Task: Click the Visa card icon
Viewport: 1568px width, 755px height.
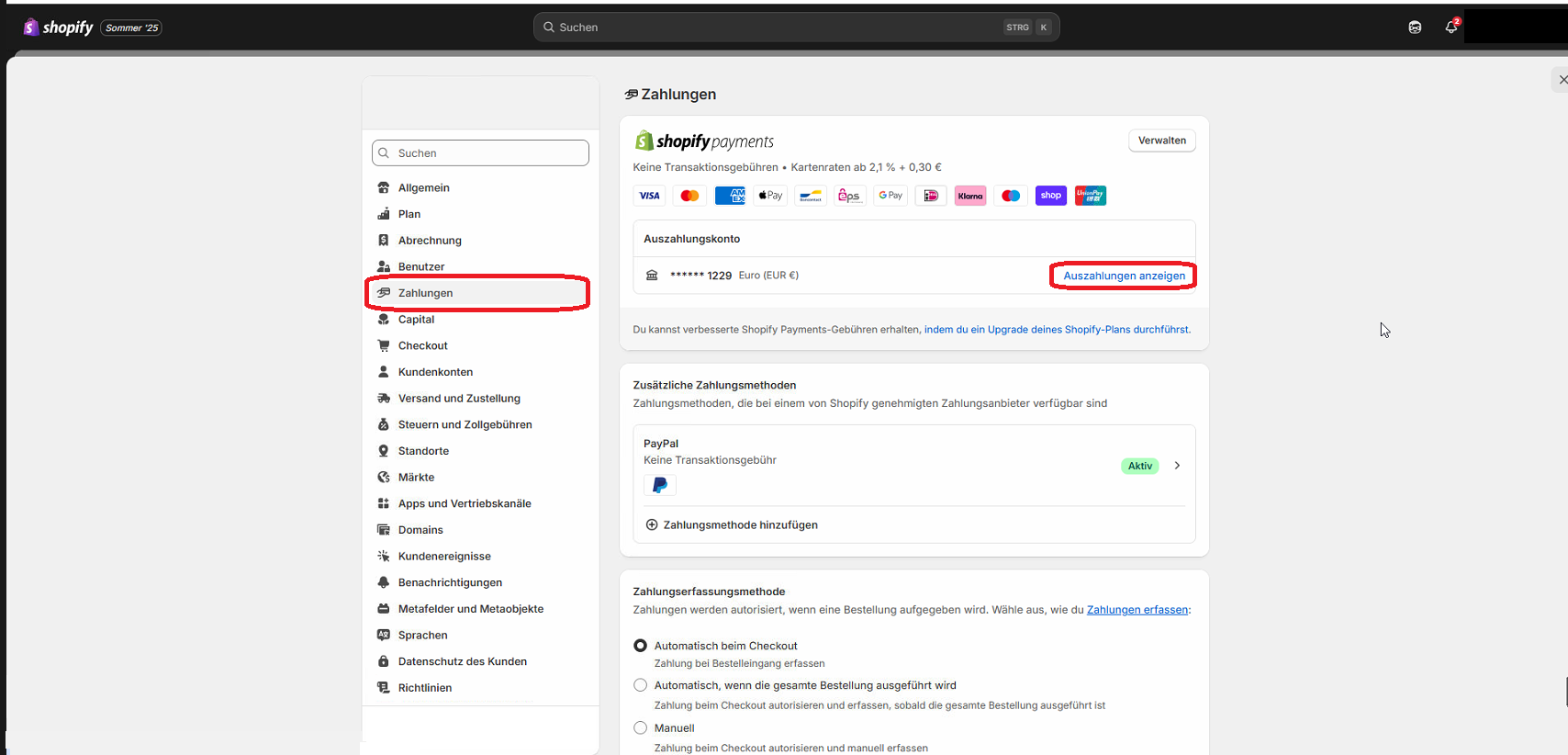Action: (649, 196)
